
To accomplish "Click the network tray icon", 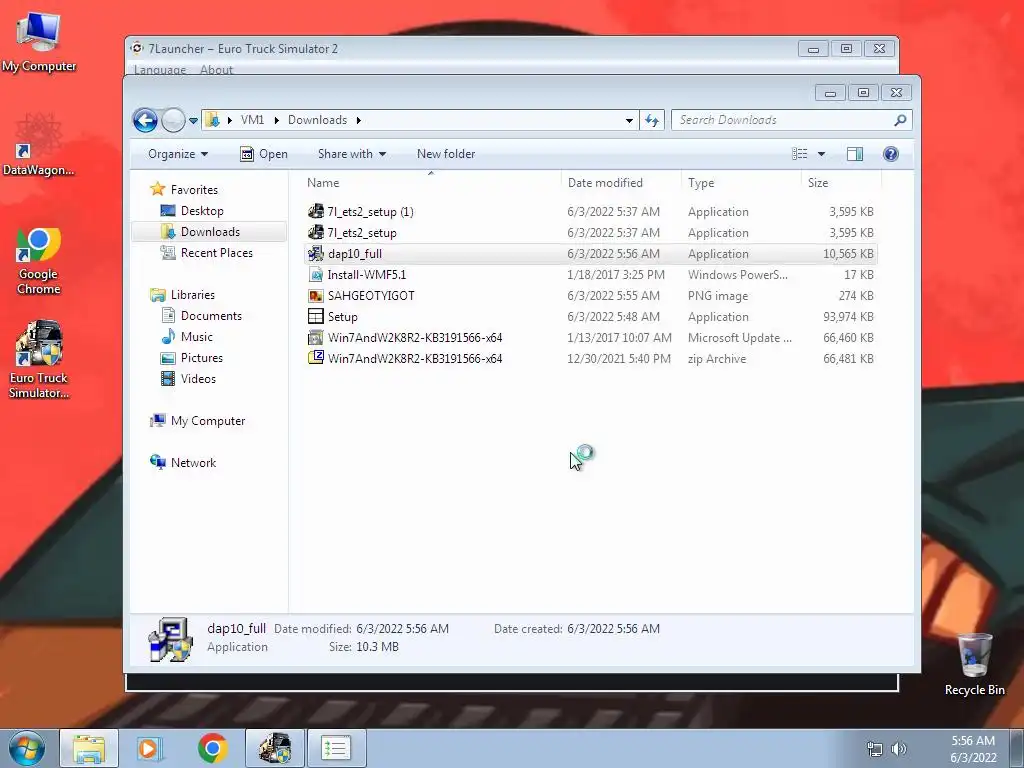I will point(874,749).
